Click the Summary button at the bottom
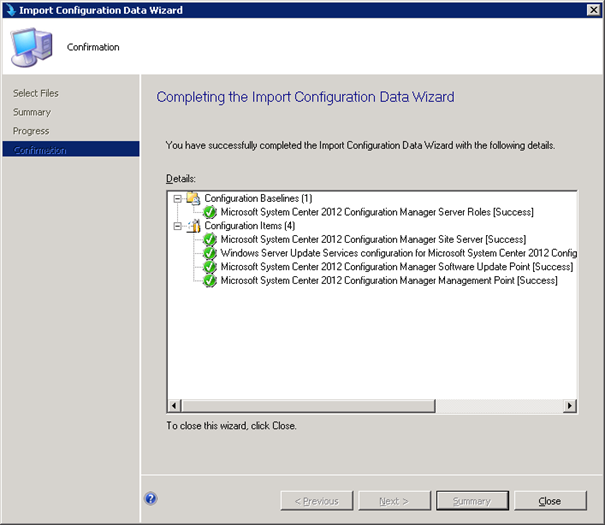605x525 pixels. coord(472,501)
